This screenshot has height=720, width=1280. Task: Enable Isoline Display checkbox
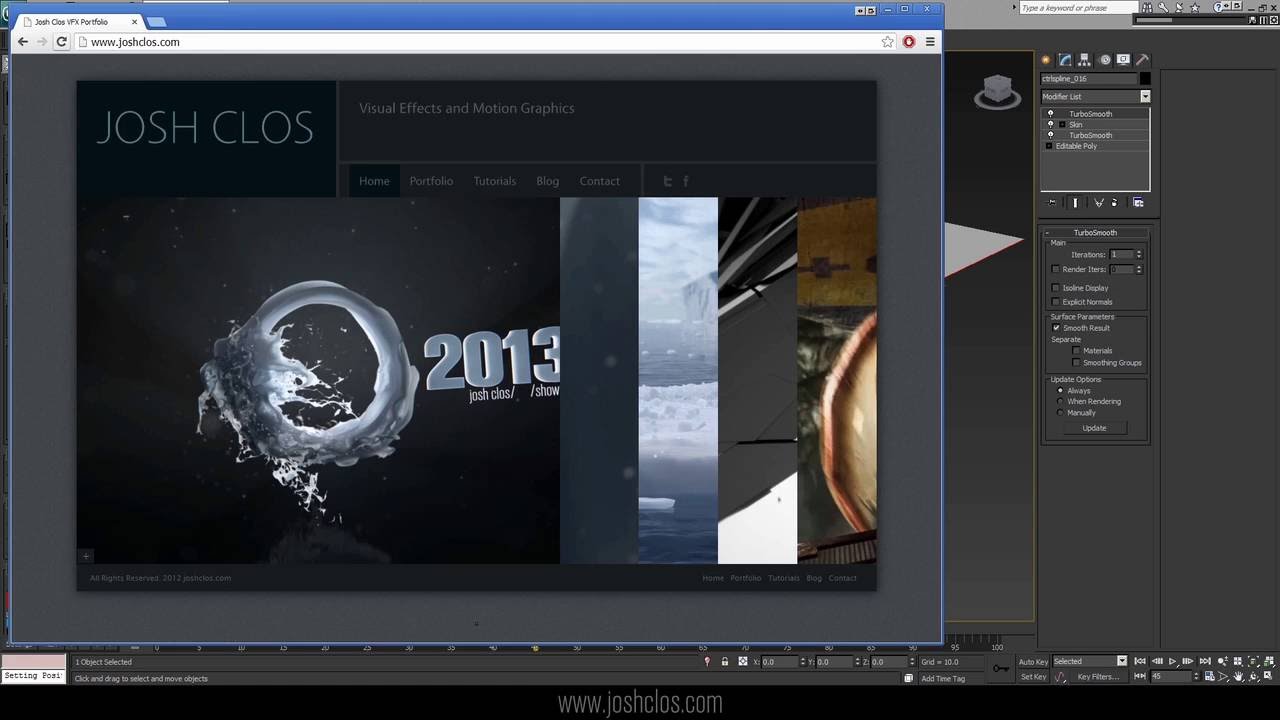click(x=1056, y=288)
